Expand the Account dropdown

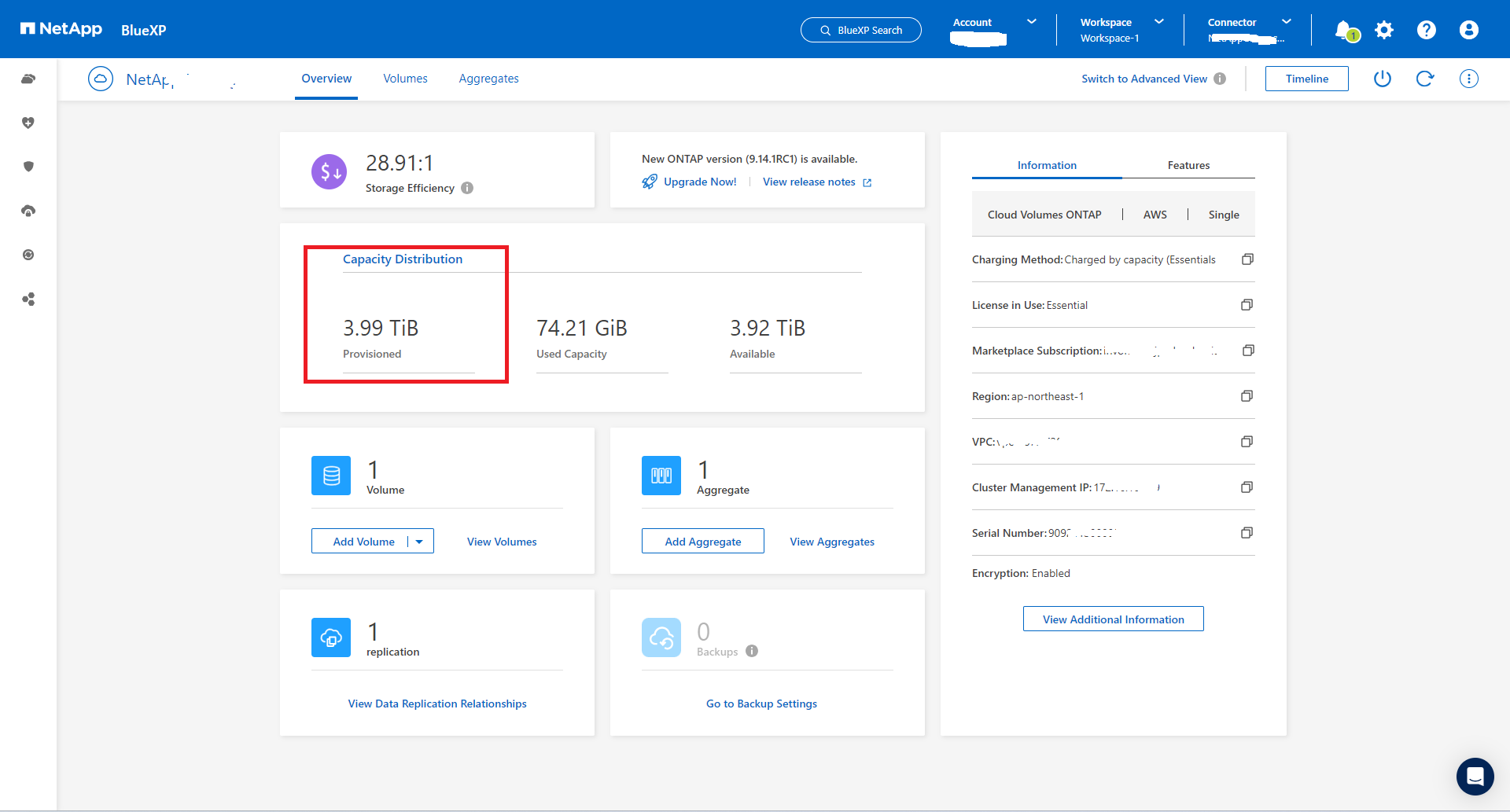click(x=1031, y=22)
